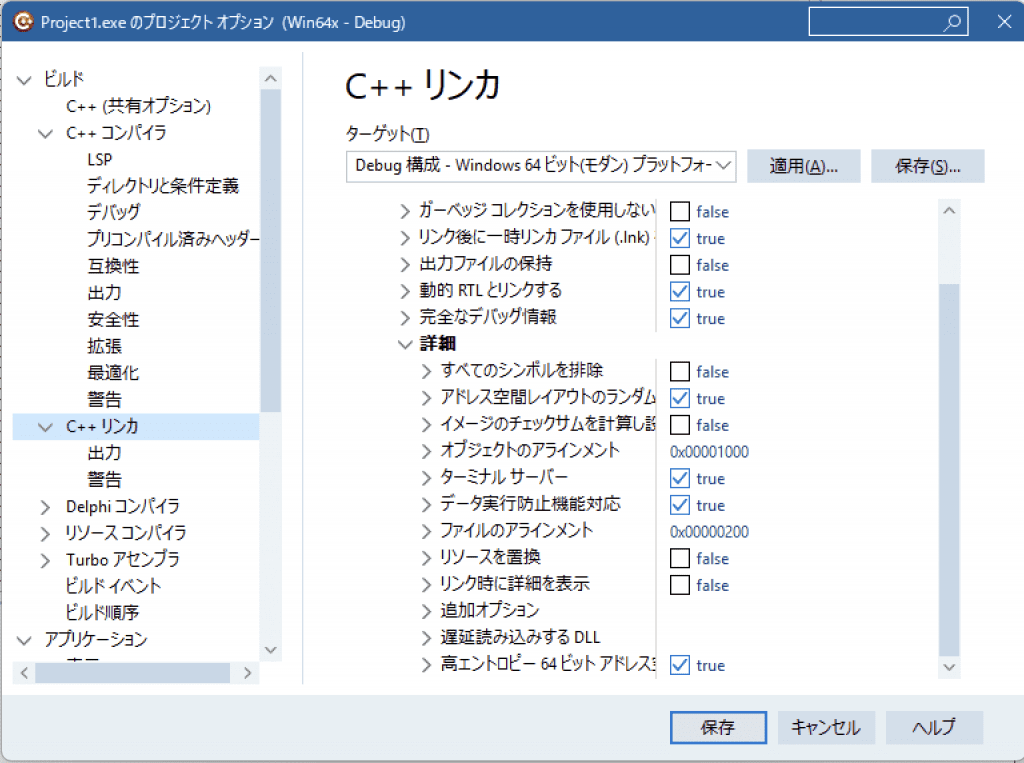
Task: Toggle データ実行防止機能対応 checkbox
Action: point(680,505)
